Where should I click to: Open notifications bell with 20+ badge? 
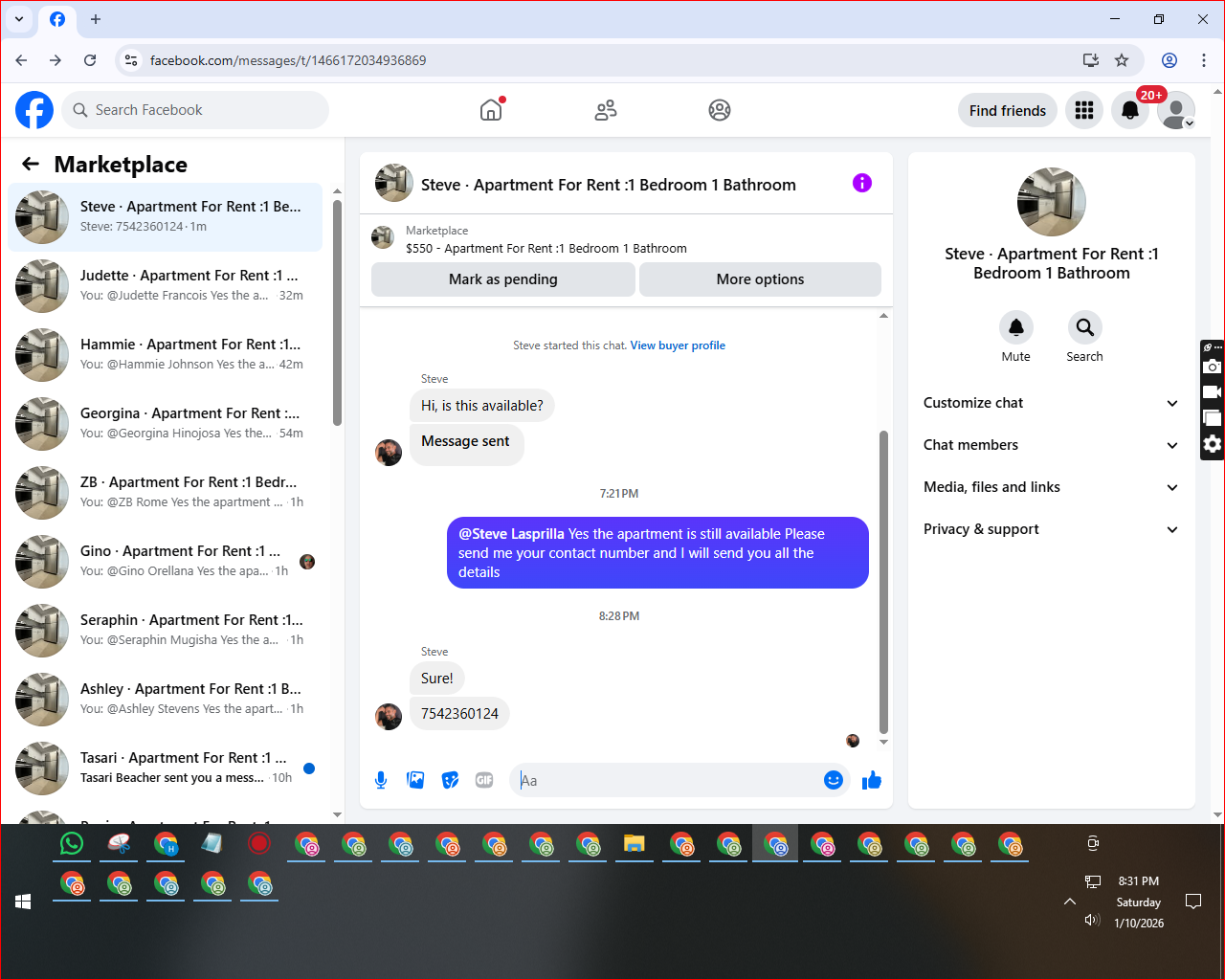coord(1130,110)
